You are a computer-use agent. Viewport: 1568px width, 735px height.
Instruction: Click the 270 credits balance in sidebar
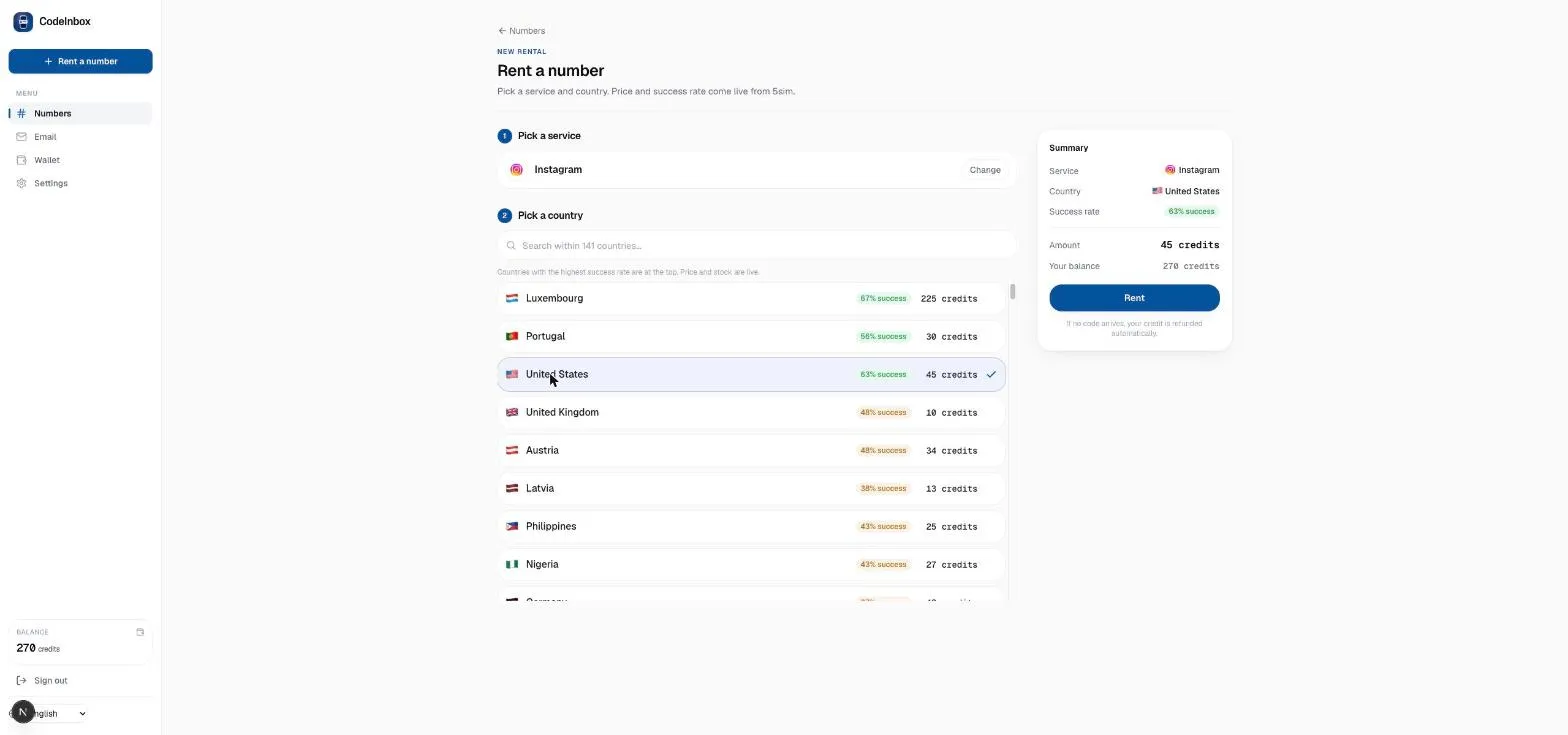point(38,648)
